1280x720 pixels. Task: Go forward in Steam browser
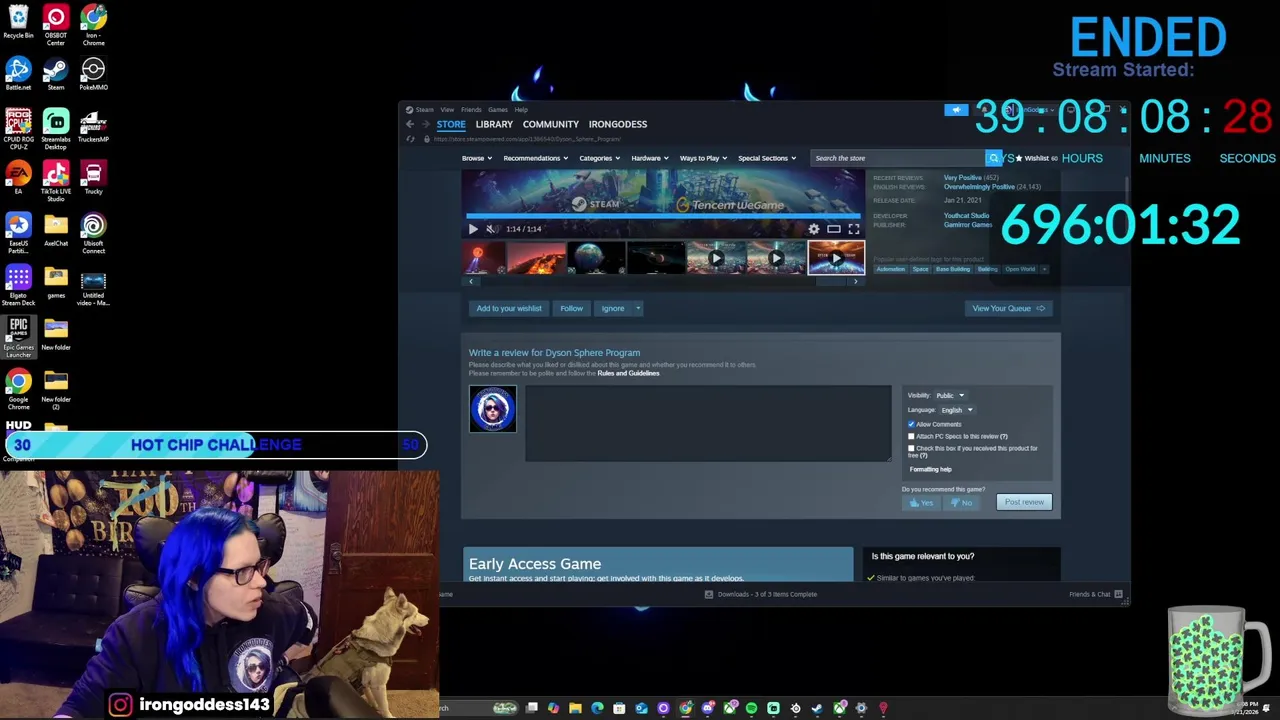tap(425, 124)
